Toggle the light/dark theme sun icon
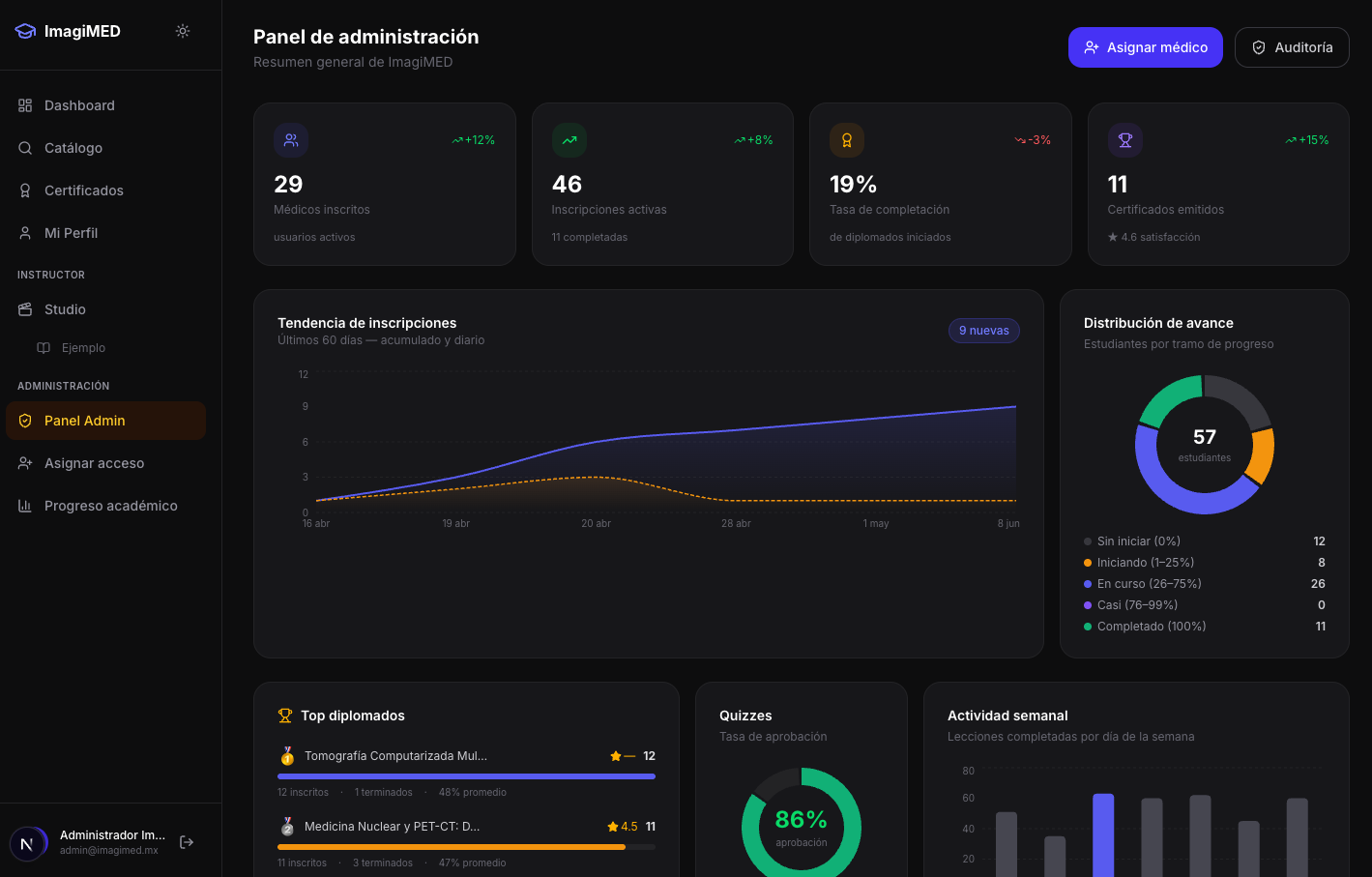 point(183,31)
